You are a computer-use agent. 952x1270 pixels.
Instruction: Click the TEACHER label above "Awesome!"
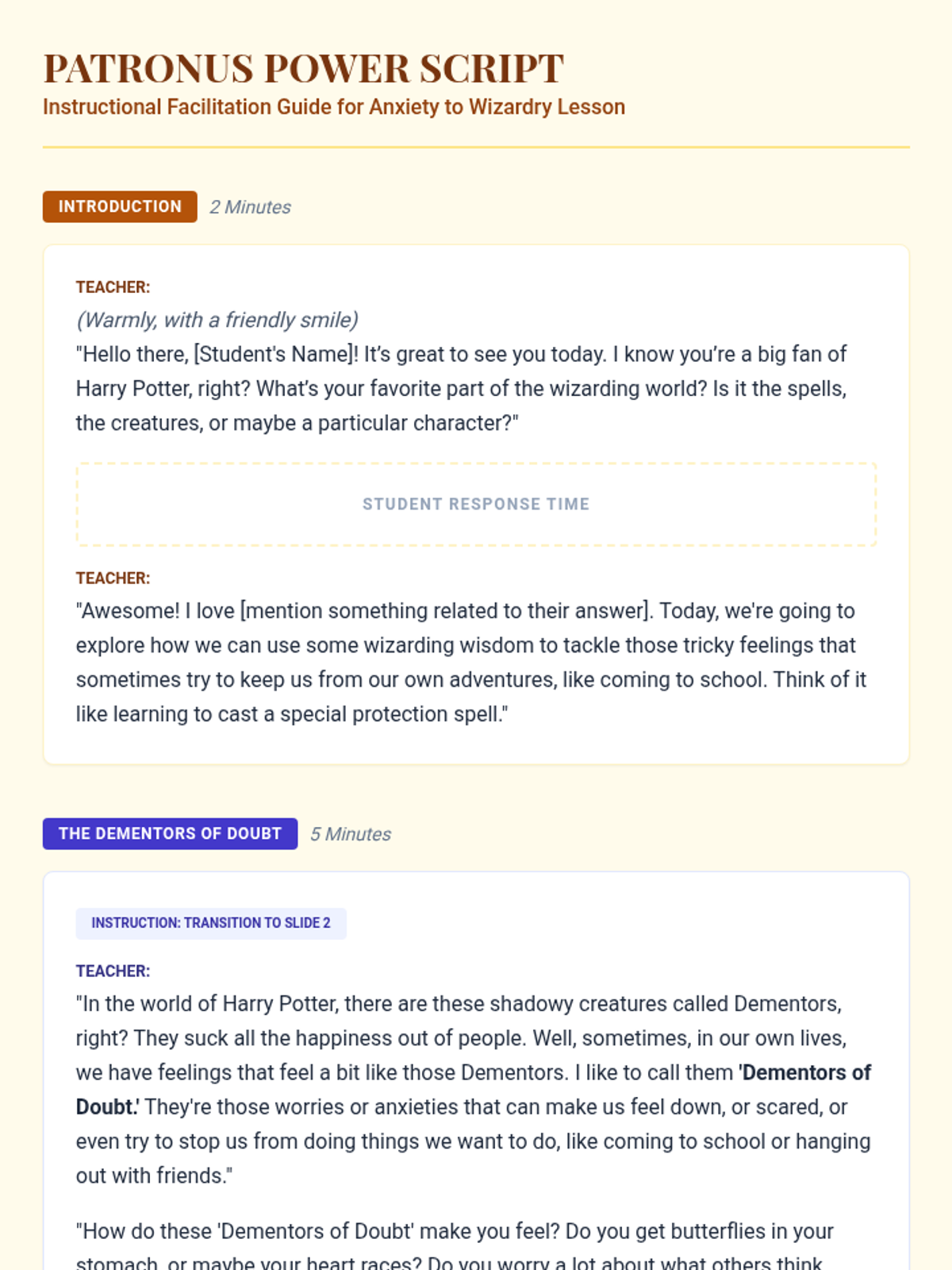(x=113, y=579)
